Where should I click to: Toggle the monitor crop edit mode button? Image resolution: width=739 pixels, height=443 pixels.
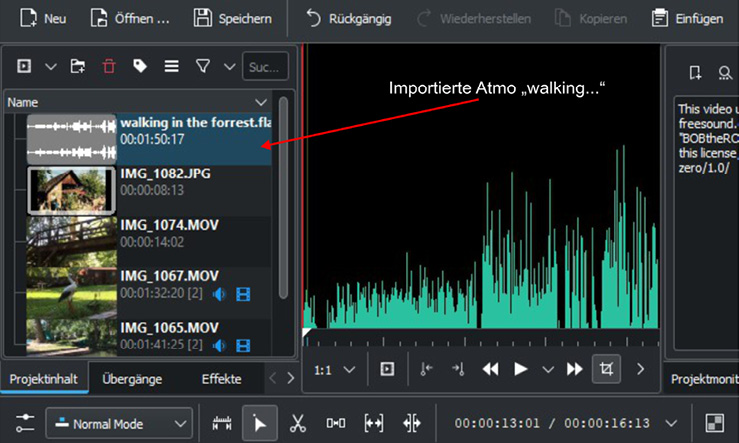[604, 369]
